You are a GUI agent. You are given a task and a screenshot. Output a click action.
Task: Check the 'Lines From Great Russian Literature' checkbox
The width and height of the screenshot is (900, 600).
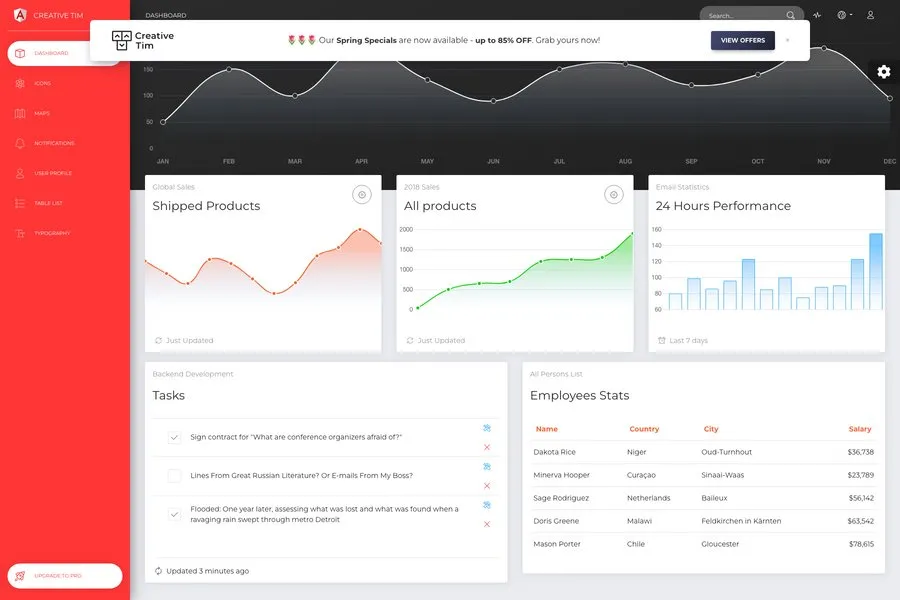(174, 475)
